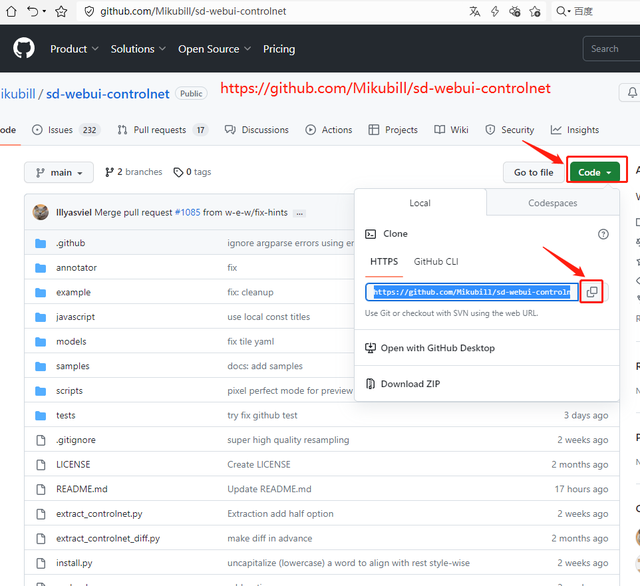Click the annotator folder icon

click(40, 268)
